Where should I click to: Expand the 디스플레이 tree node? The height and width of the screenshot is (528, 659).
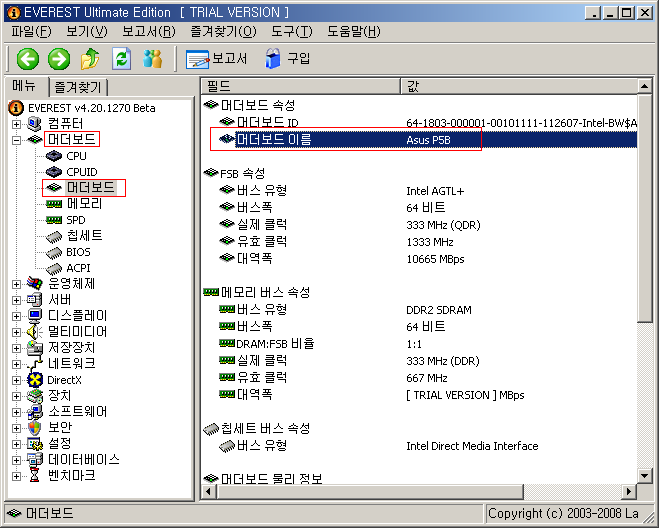pos(16,316)
